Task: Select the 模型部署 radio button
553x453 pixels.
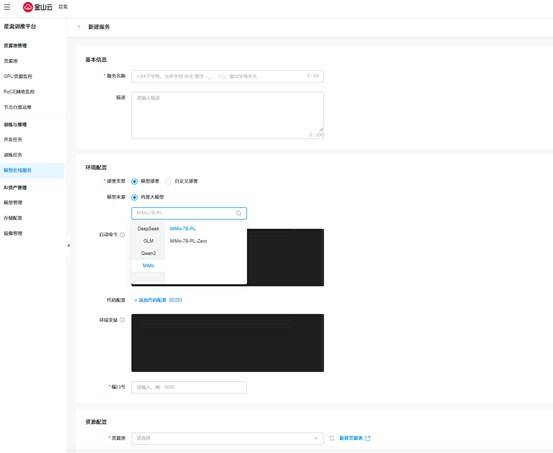Action: click(134, 181)
